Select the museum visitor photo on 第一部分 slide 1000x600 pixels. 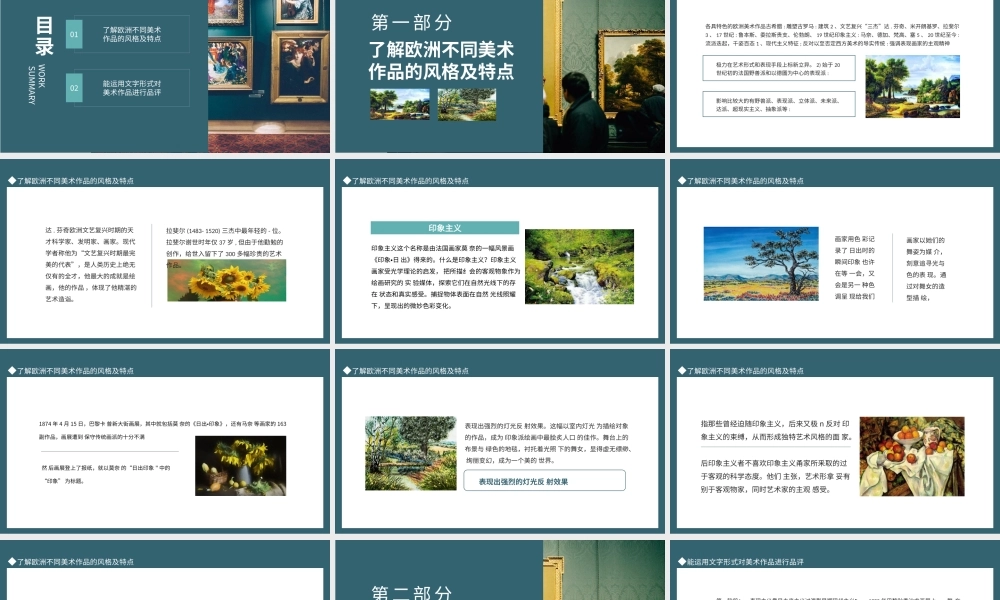click(603, 76)
